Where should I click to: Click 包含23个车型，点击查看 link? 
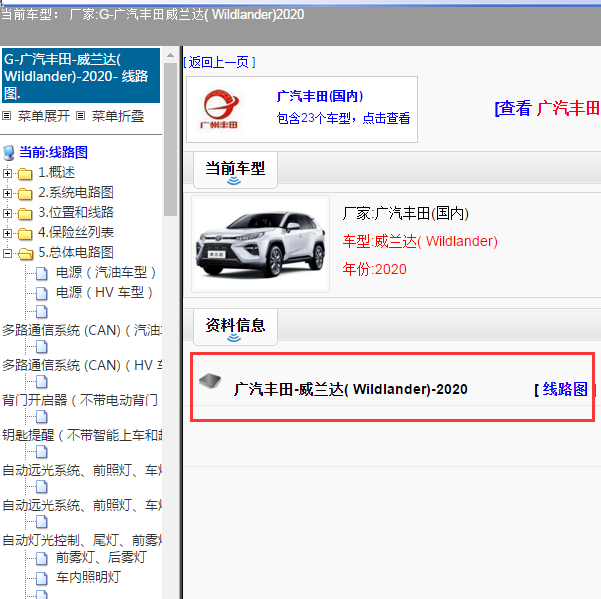click(343, 118)
